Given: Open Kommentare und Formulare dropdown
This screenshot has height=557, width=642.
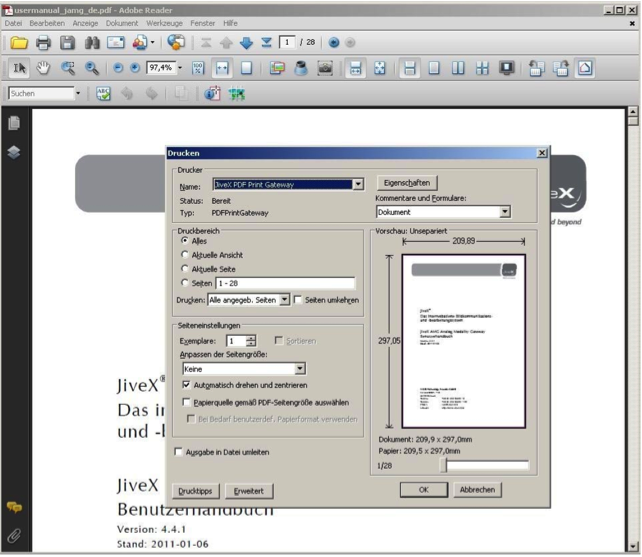Looking at the screenshot, I should coord(505,212).
